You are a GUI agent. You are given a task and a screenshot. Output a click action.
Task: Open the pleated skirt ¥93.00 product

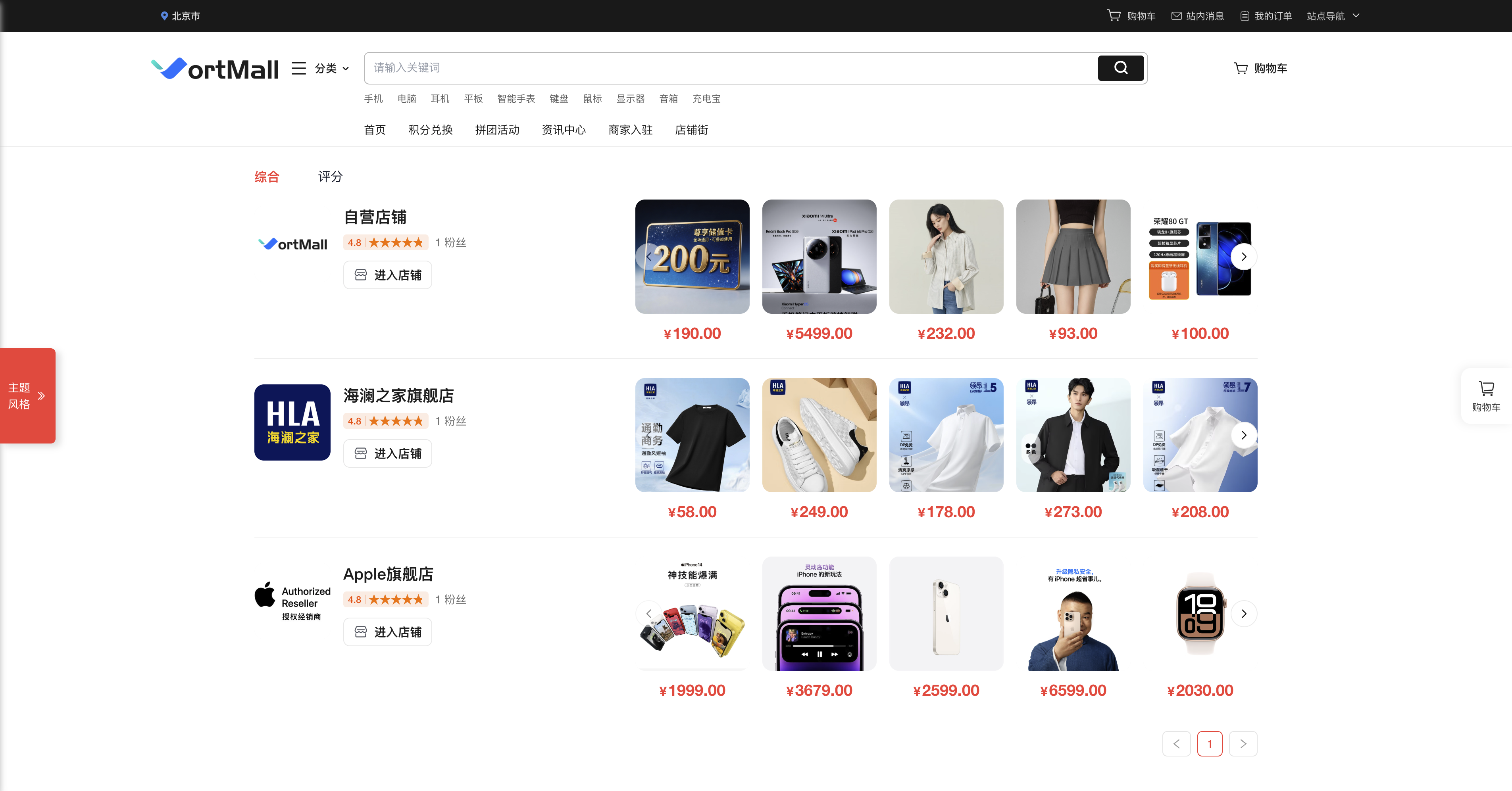1073,256
